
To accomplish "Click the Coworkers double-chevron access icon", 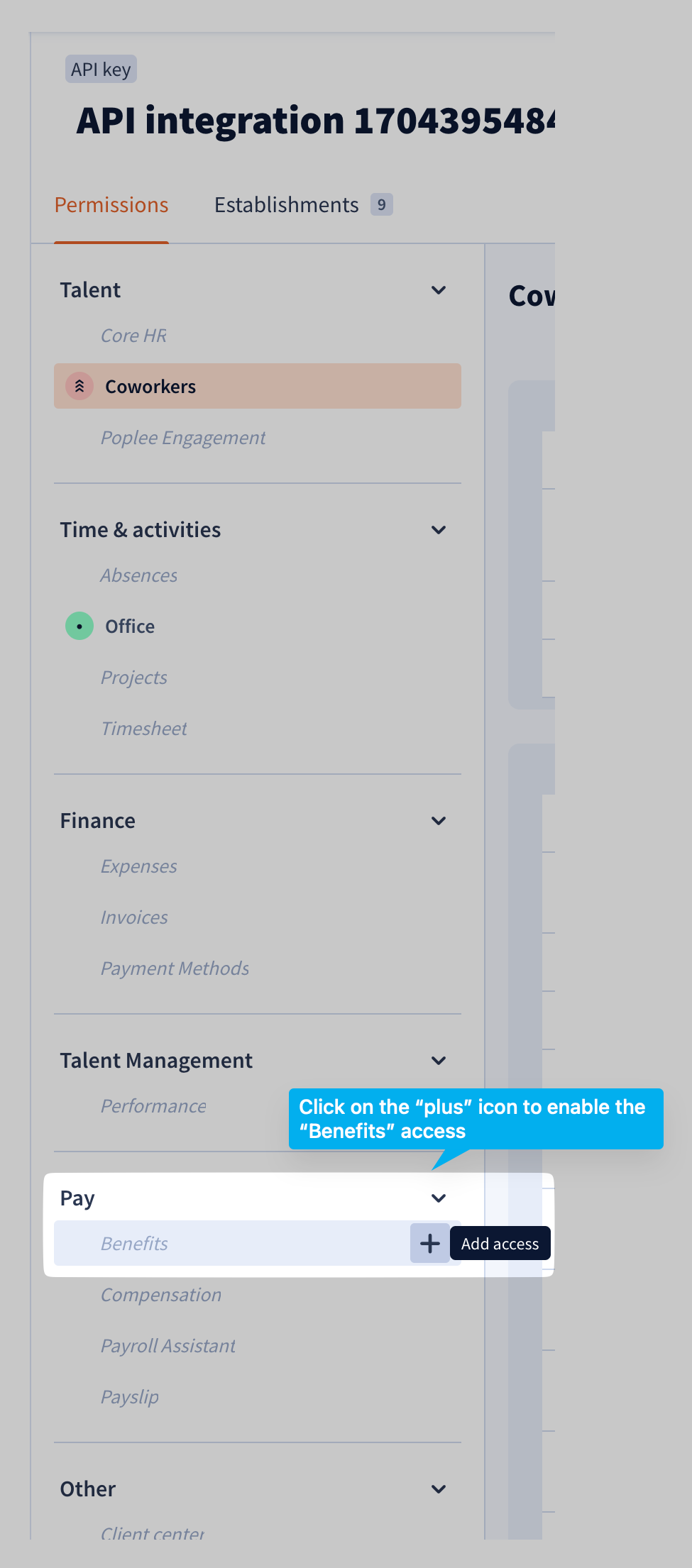I will (x=79, y=386).
